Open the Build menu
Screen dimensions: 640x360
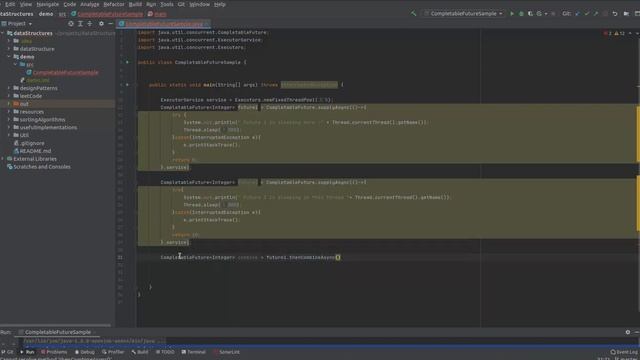click(x=135, y=4)
